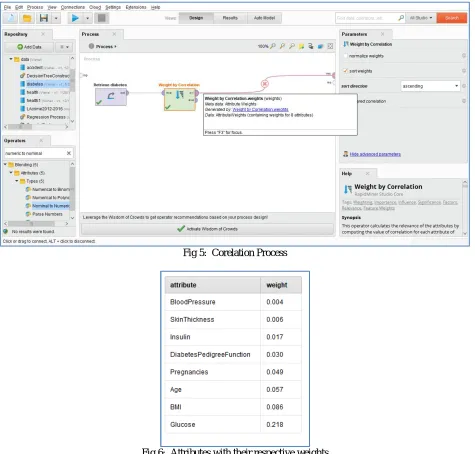
Task: Open the All Studio search scope dropdown
Action: point(421,18)
